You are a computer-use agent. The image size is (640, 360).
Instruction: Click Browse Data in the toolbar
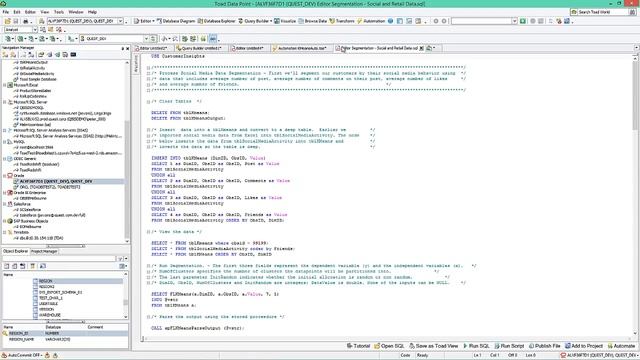[313, 21]
